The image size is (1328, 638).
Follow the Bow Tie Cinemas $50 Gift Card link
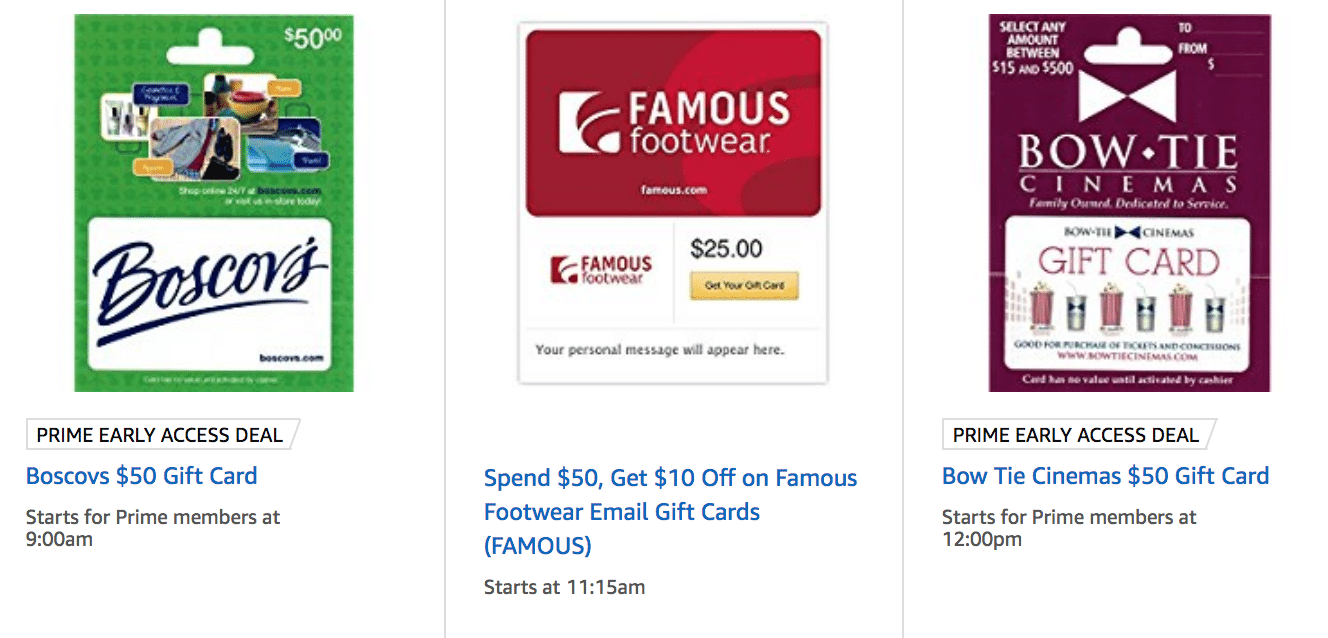point(1105,476)
